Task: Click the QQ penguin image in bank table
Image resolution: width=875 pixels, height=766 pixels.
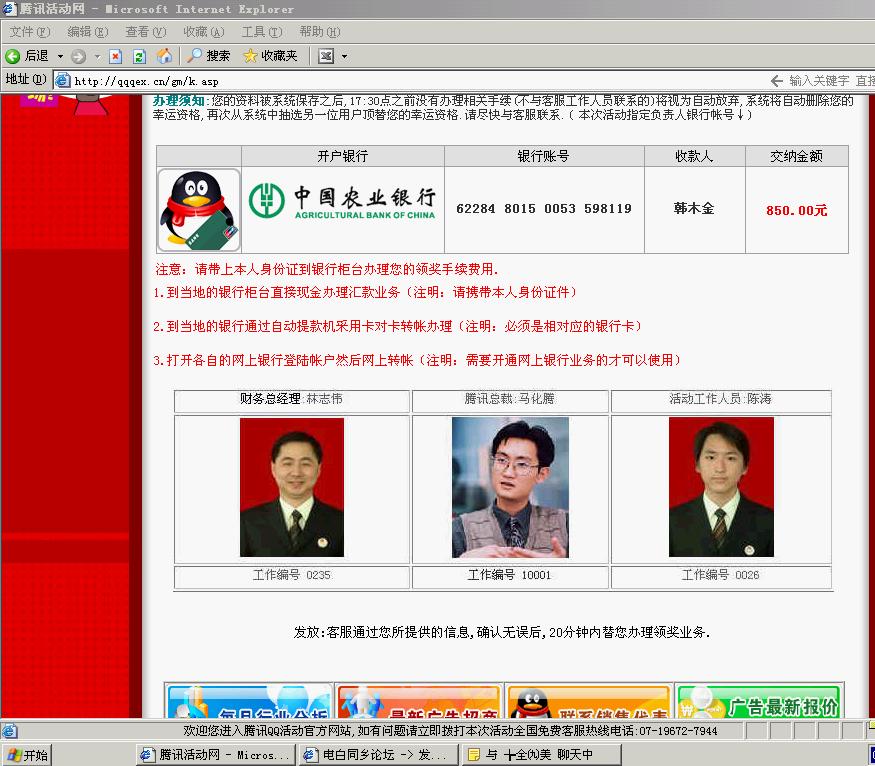Action: [199, 209]
